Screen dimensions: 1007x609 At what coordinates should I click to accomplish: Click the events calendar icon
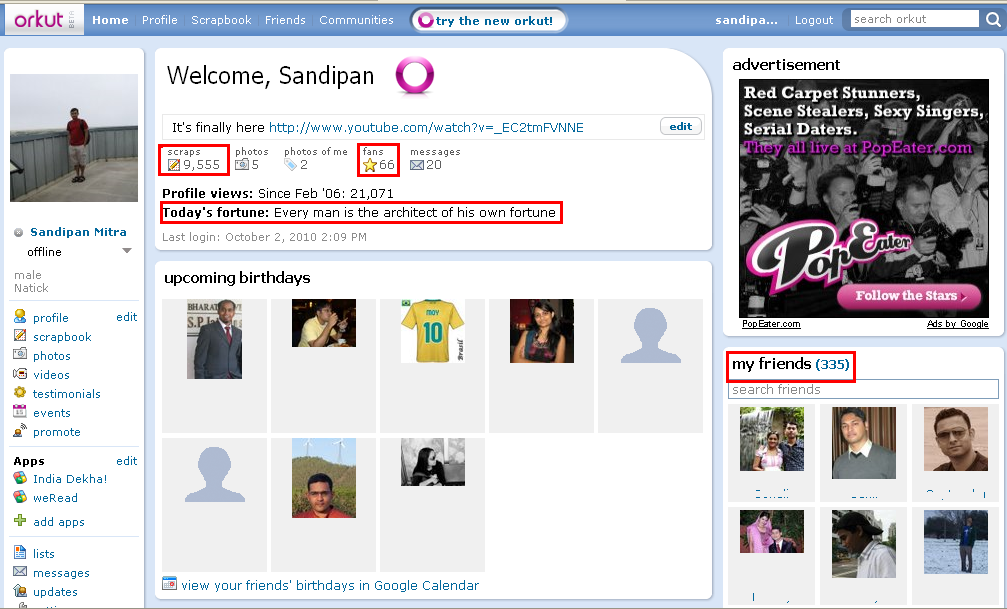[20, 412]
